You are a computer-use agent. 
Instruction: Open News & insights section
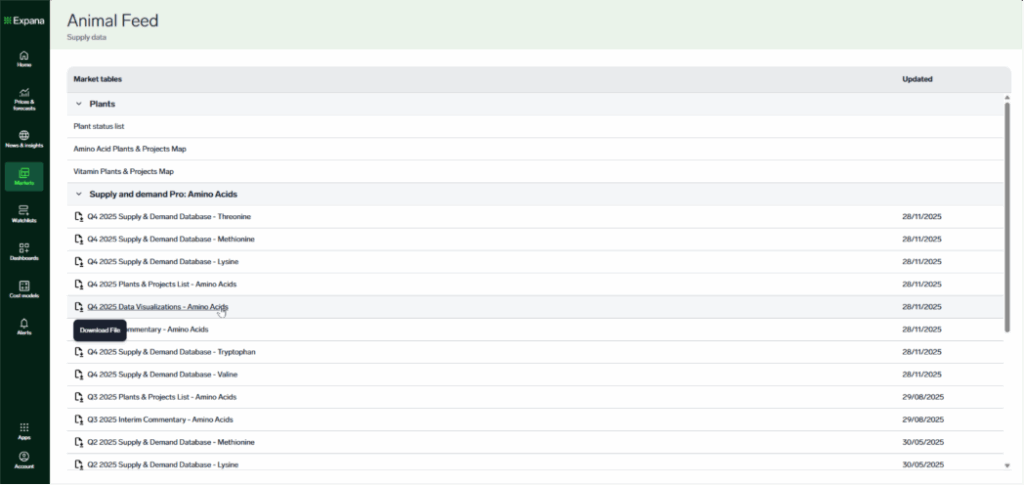[x=24, y=138]
